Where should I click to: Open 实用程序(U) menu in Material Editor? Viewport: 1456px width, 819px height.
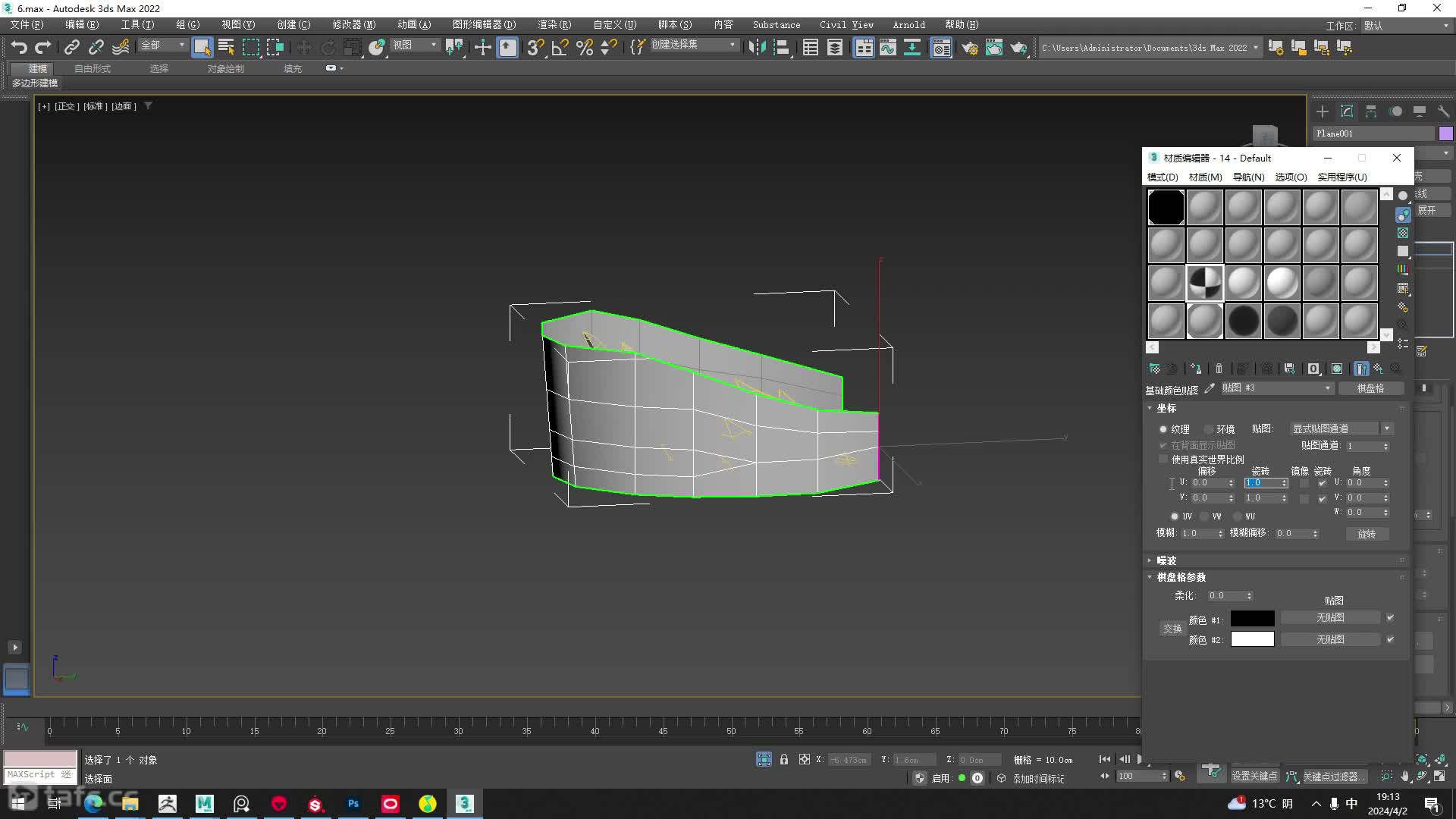(x=1341, y=177)
